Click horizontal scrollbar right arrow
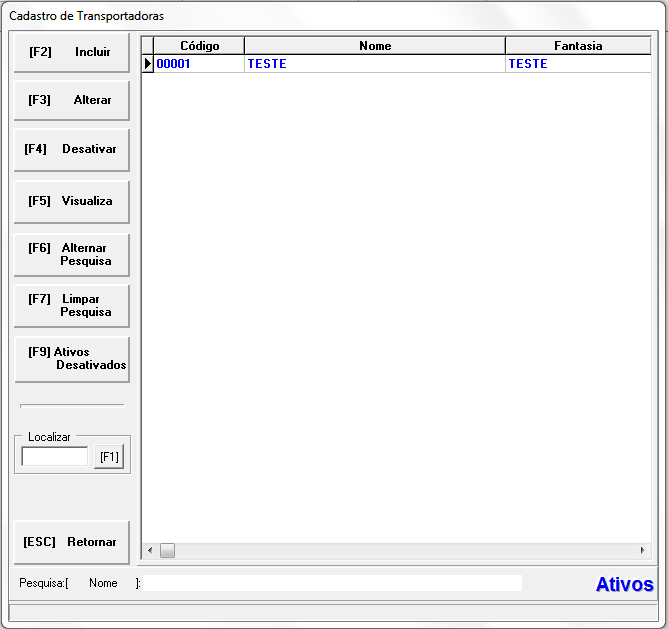The width and height of the screenshot is (668, 629). point(643,551)
